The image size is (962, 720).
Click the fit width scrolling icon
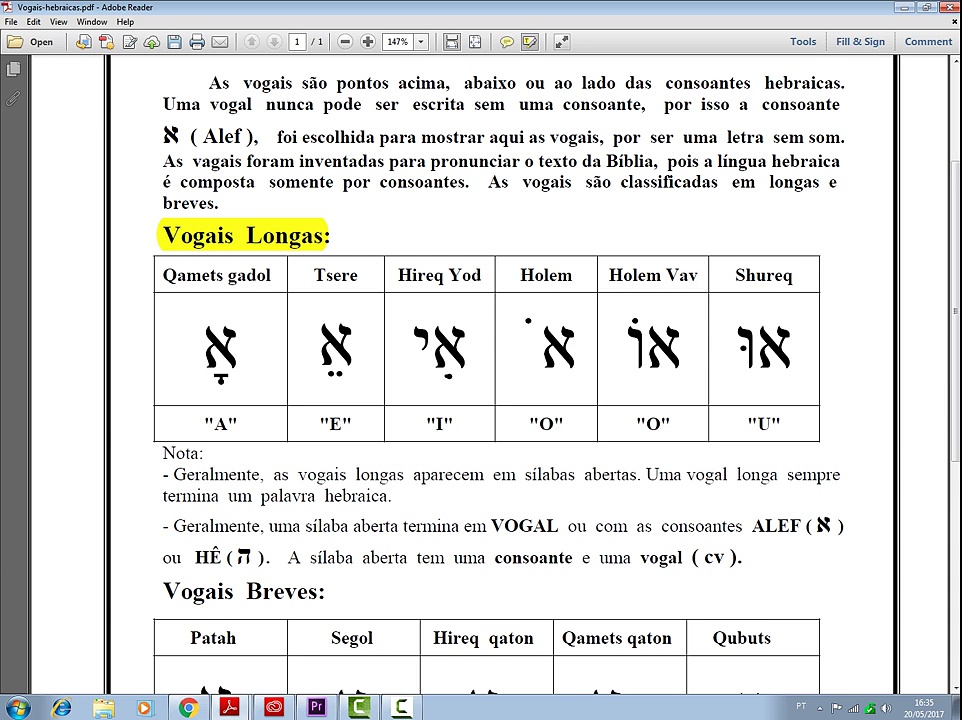pos(452,42)
